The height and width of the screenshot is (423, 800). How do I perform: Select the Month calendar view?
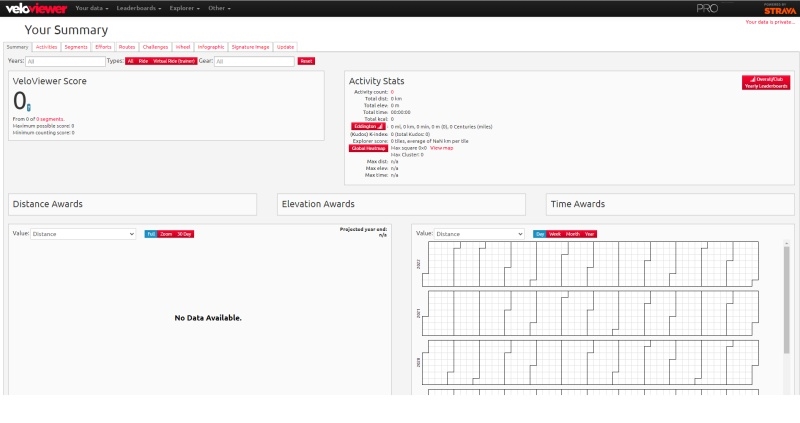572,234
